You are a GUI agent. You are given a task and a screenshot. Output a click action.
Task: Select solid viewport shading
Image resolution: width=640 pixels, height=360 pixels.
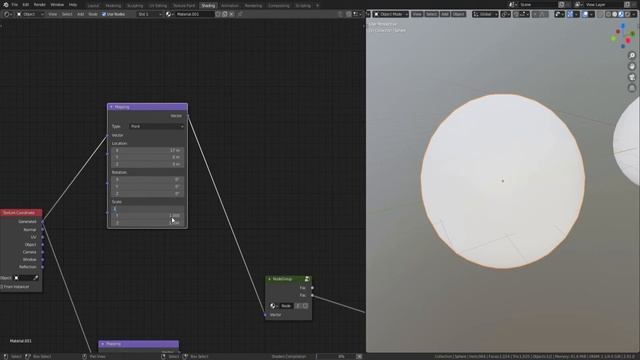click(614, 14)
